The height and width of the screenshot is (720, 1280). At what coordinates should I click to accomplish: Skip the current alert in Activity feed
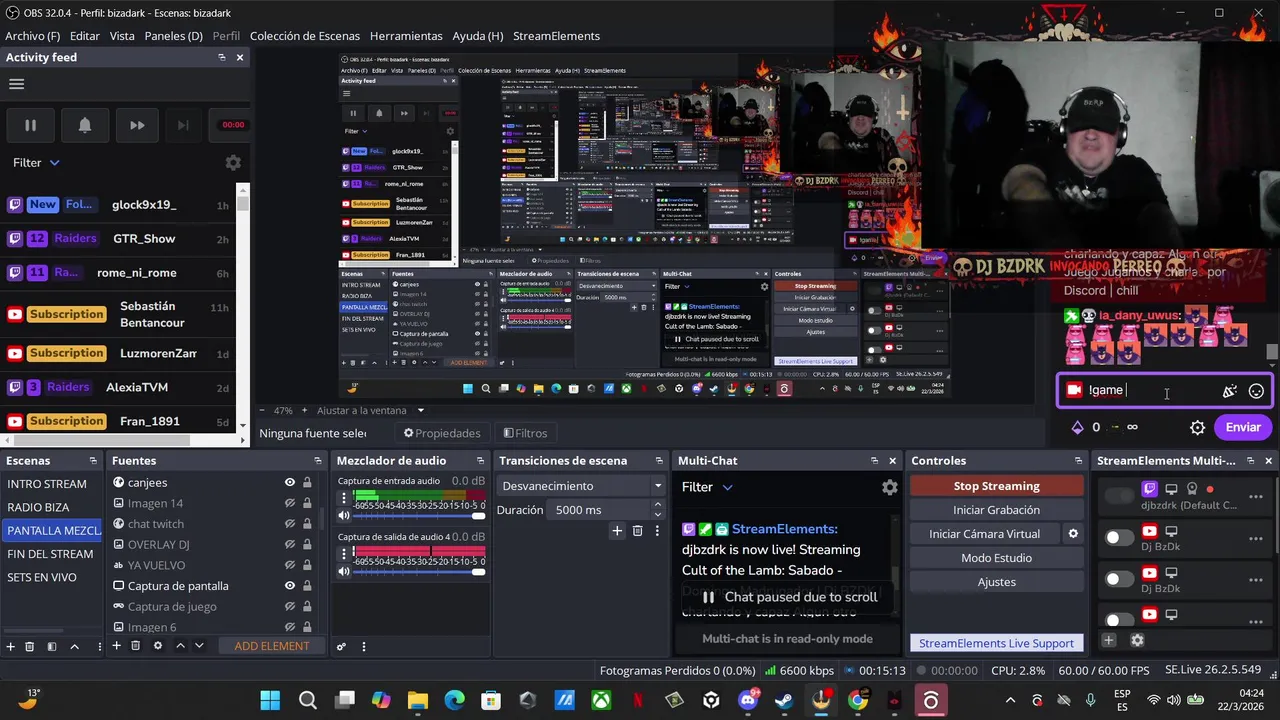[x=137, y=125]
